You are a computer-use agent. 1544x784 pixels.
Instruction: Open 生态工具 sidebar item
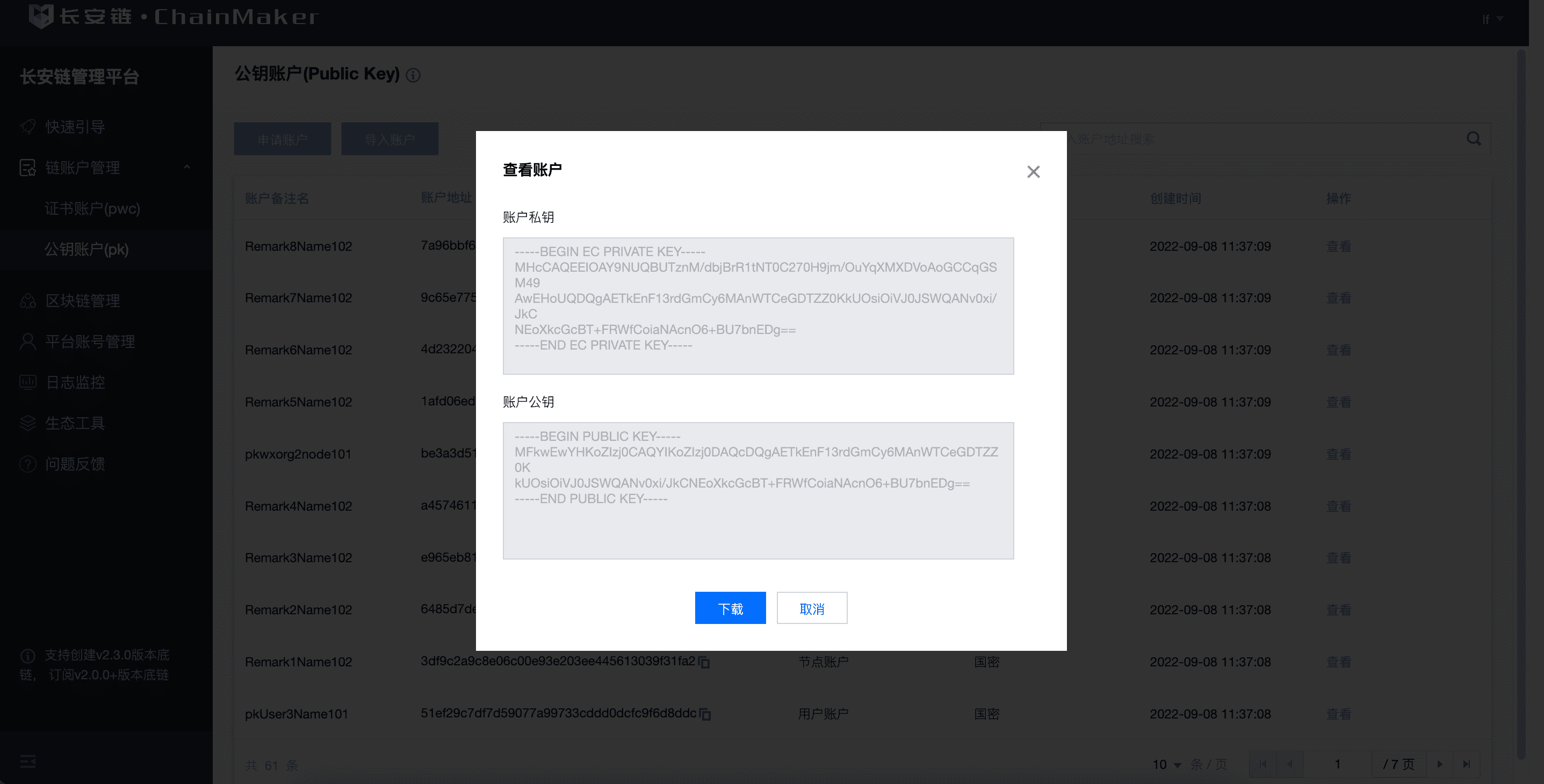pyautogui.click(x=75, y=423)
